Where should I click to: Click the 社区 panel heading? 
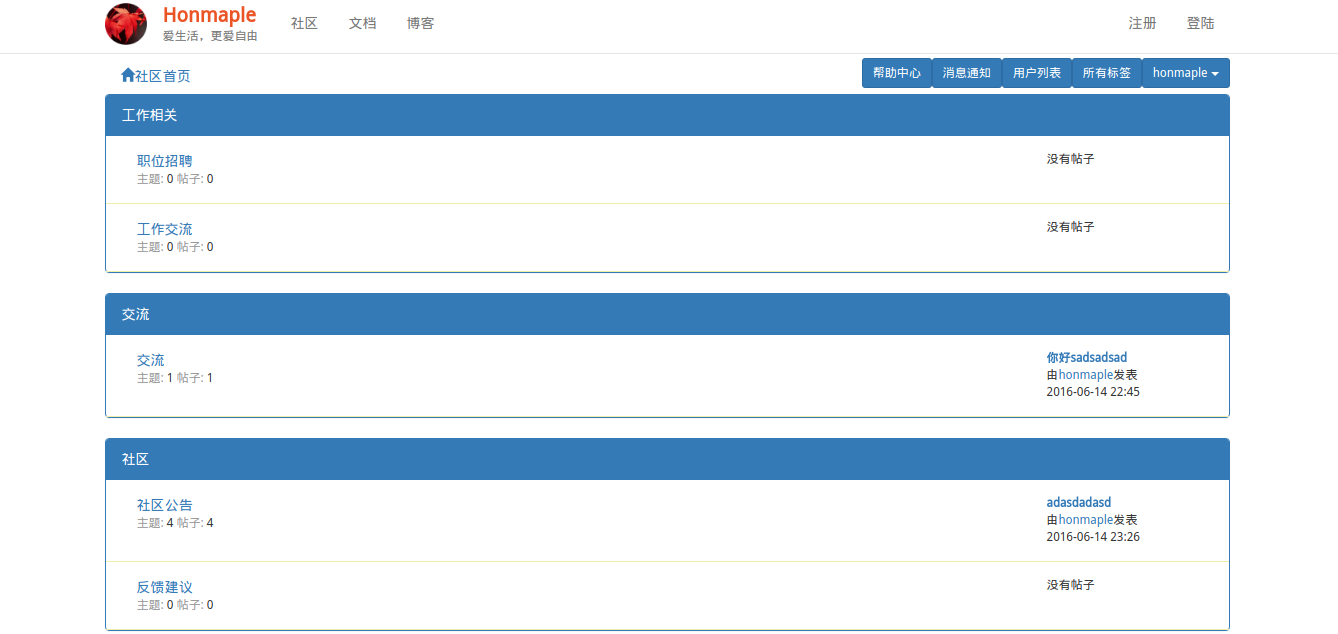click(667, 459)
